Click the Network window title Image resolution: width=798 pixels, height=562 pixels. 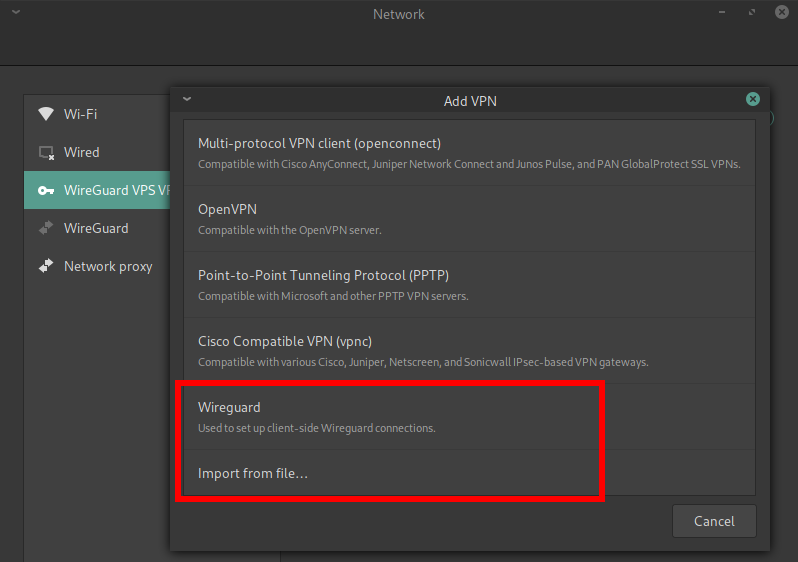pos(398,14)
